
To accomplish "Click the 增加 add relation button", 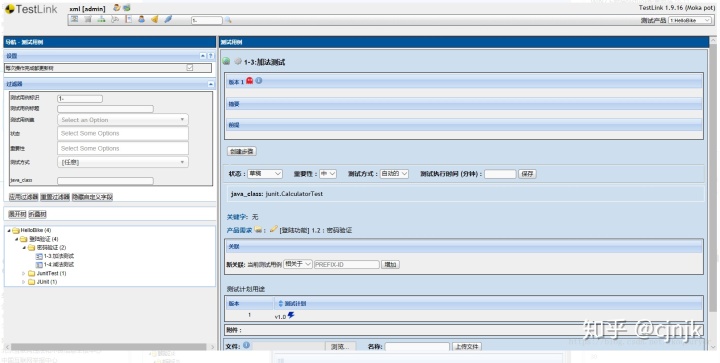I will [391, 265].
